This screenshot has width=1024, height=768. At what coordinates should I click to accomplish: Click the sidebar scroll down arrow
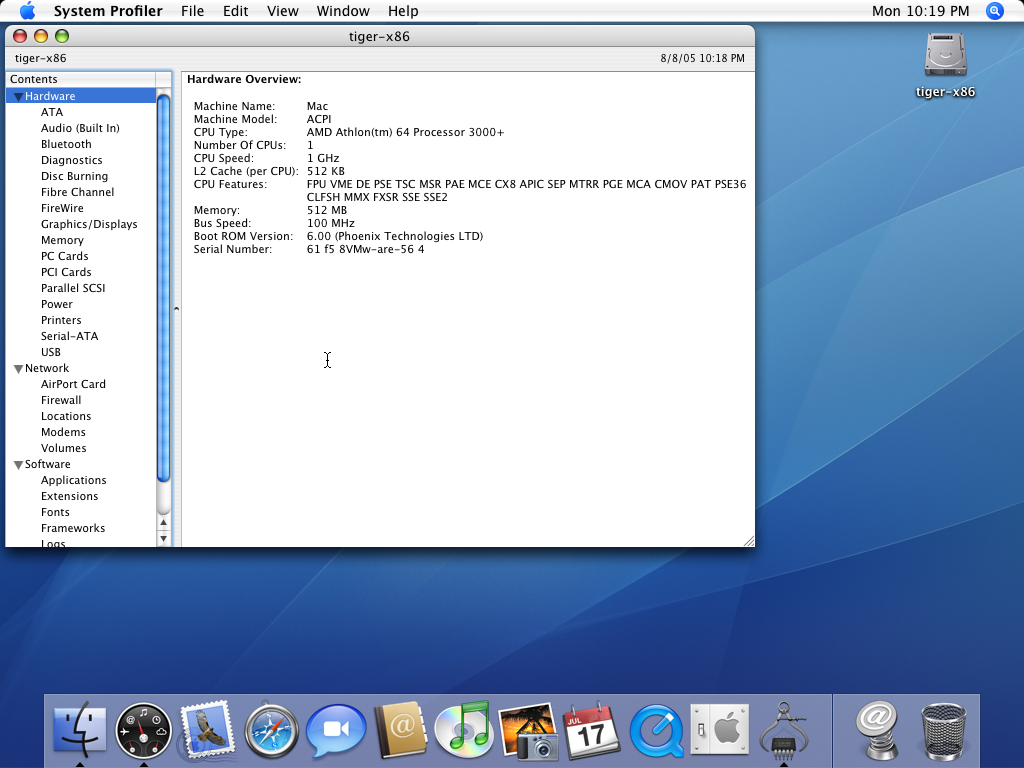pos(163,539)
